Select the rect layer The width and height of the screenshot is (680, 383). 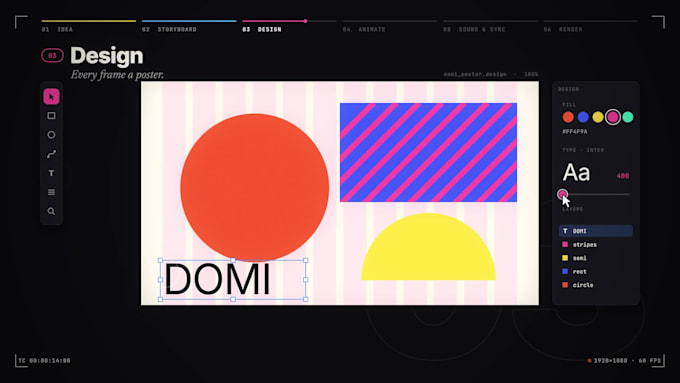[596, 271]
